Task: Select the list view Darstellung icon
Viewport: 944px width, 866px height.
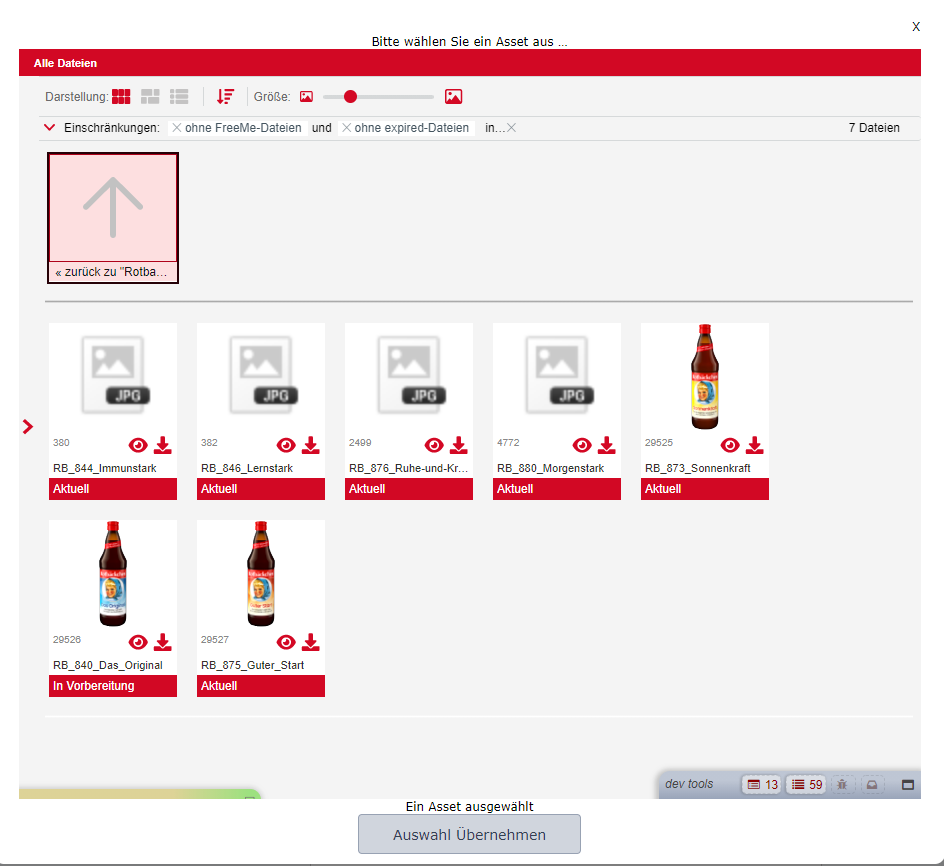Action: tap(179, 96)
